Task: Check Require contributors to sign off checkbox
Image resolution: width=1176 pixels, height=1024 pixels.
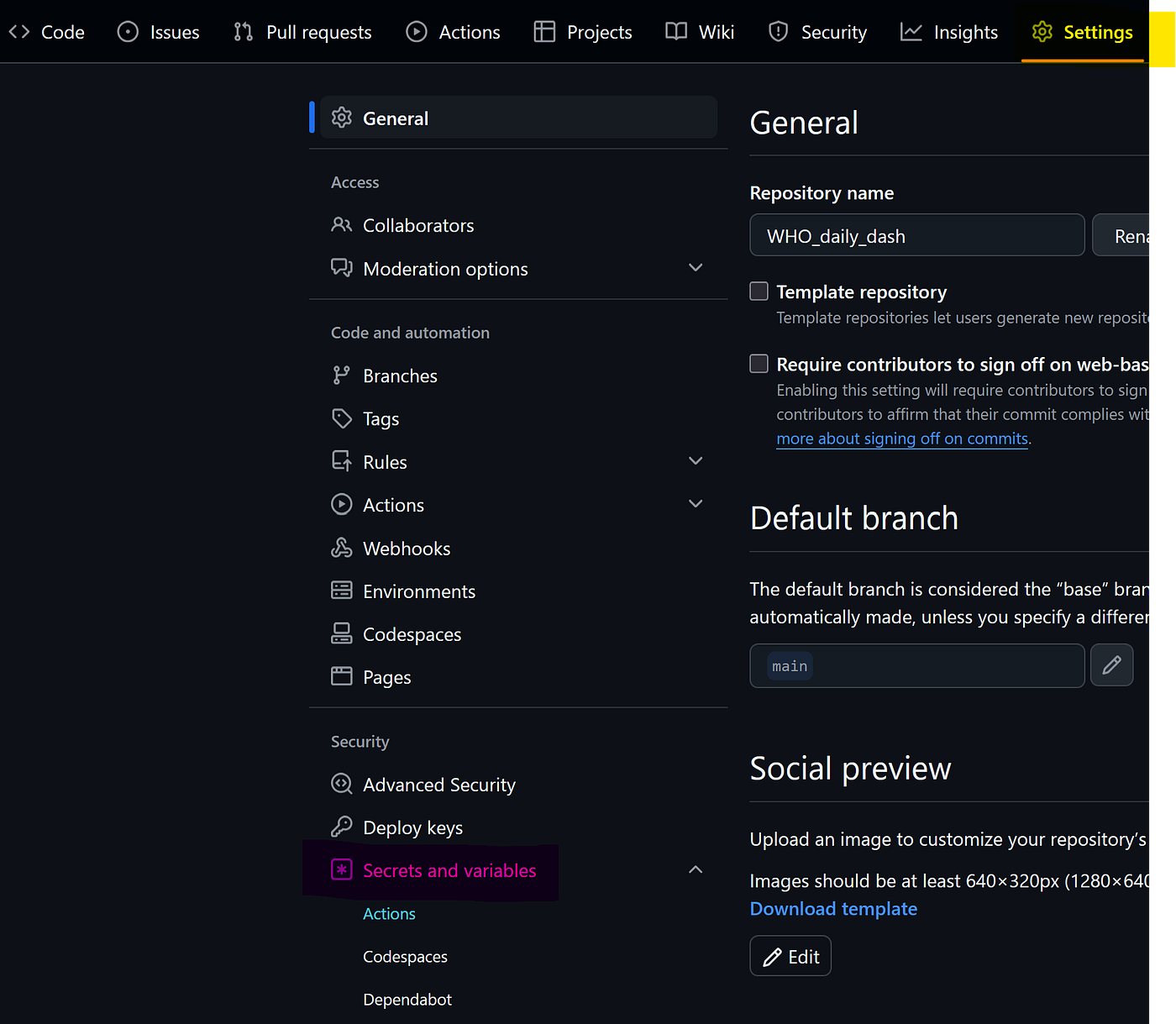Action: tap(759, 364)
